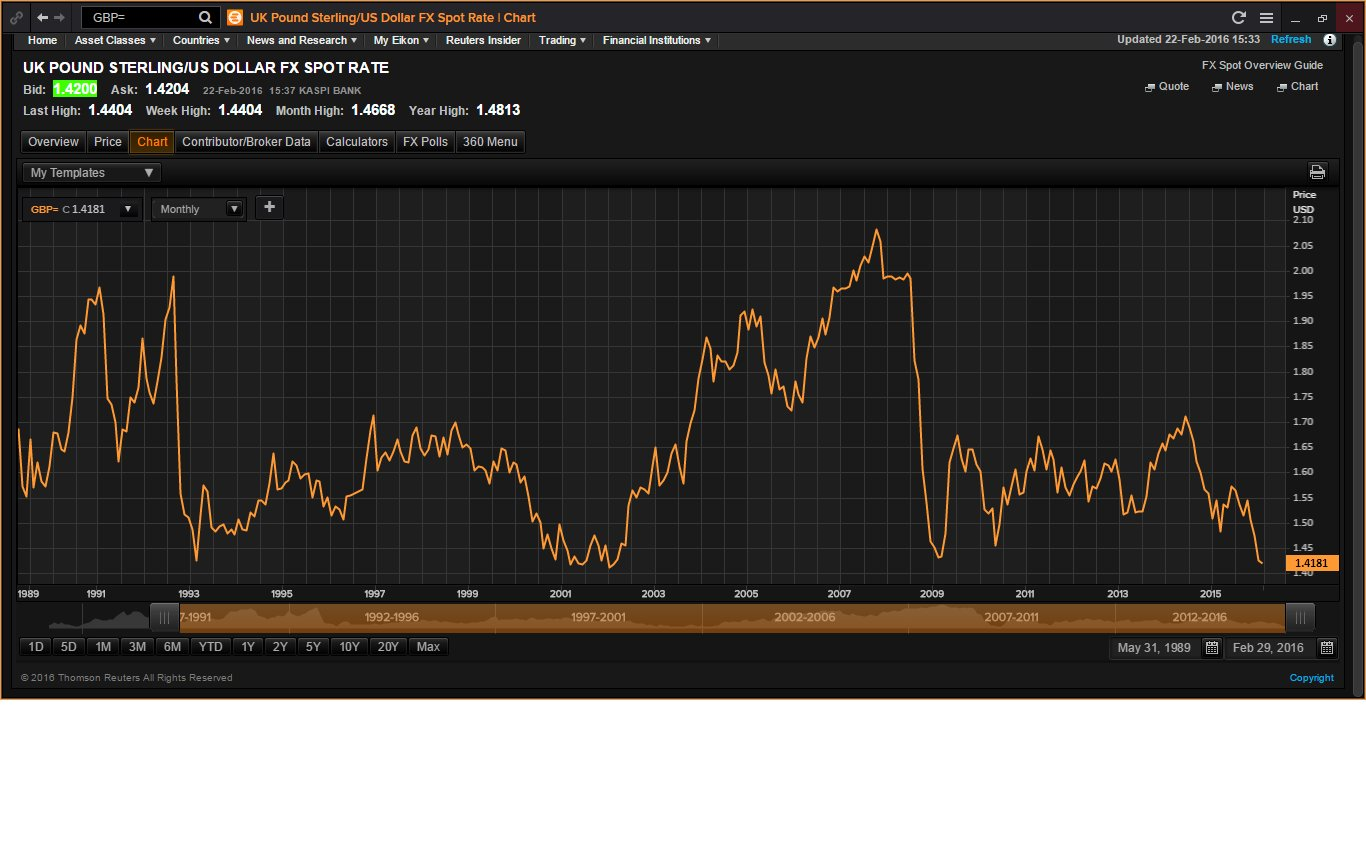Switch to the Calculators tab
Screen dimensions: 1366x861
point(356,142)
